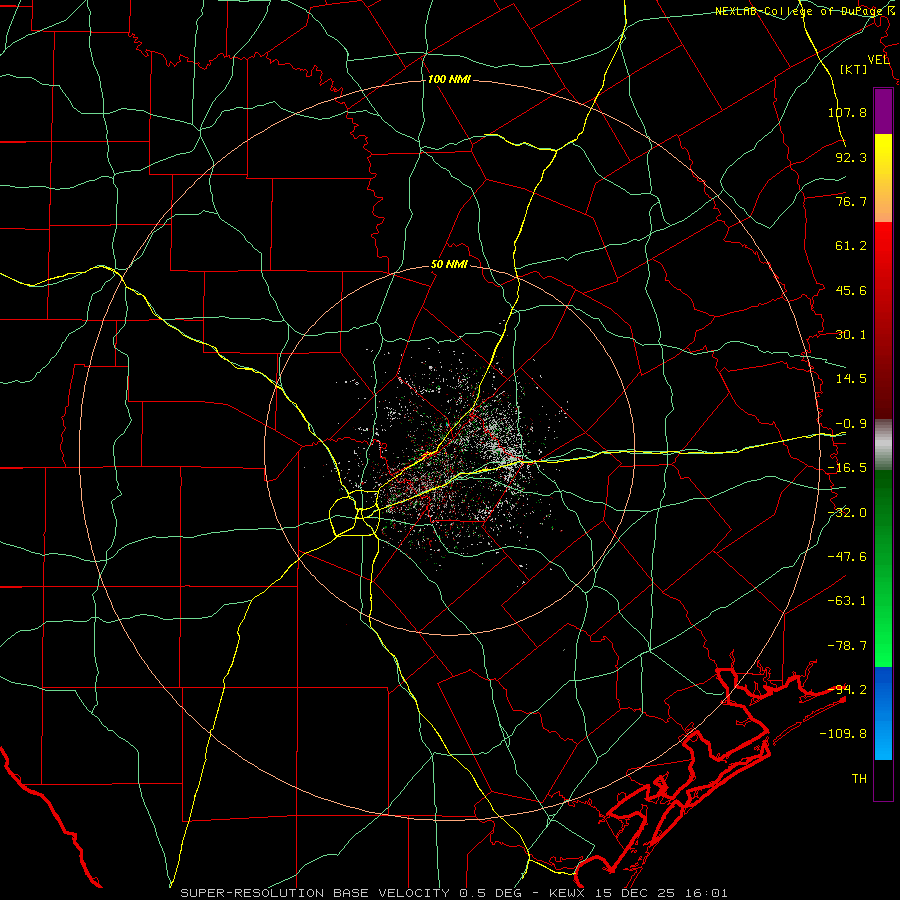
Task: Click the -32.0 velocity scale value
Action: coord(847,513)
